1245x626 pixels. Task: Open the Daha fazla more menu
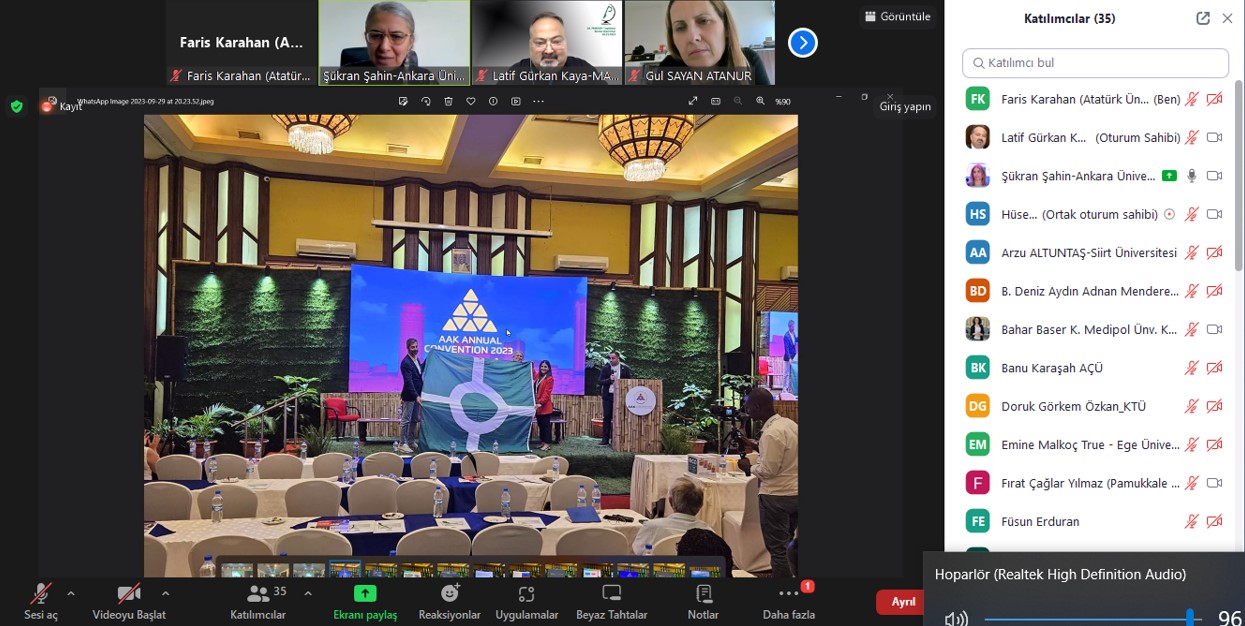[x=789, y=595]
